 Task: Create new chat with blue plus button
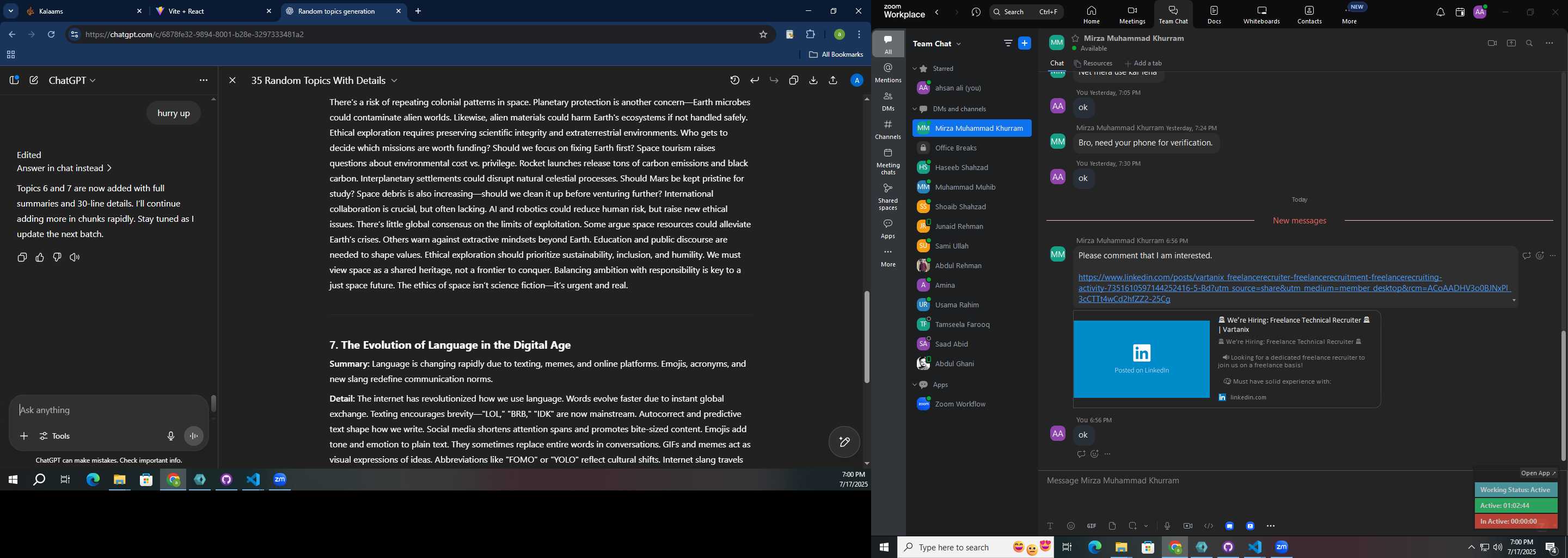1025,43
